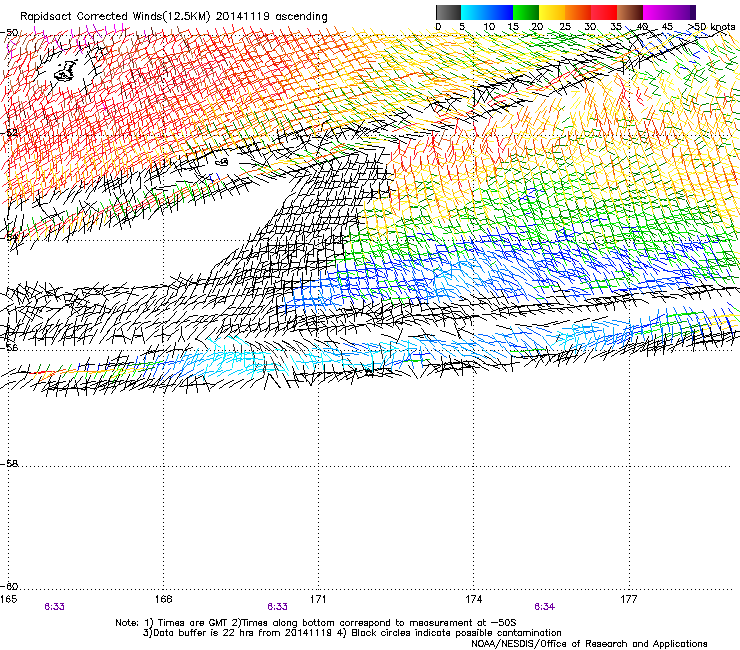Viewport: 740px width, 650px height.
Task: Click the 'NOAA/NESDIS/Office of Research and Applications' credit
Action: [x=589, y=644]
